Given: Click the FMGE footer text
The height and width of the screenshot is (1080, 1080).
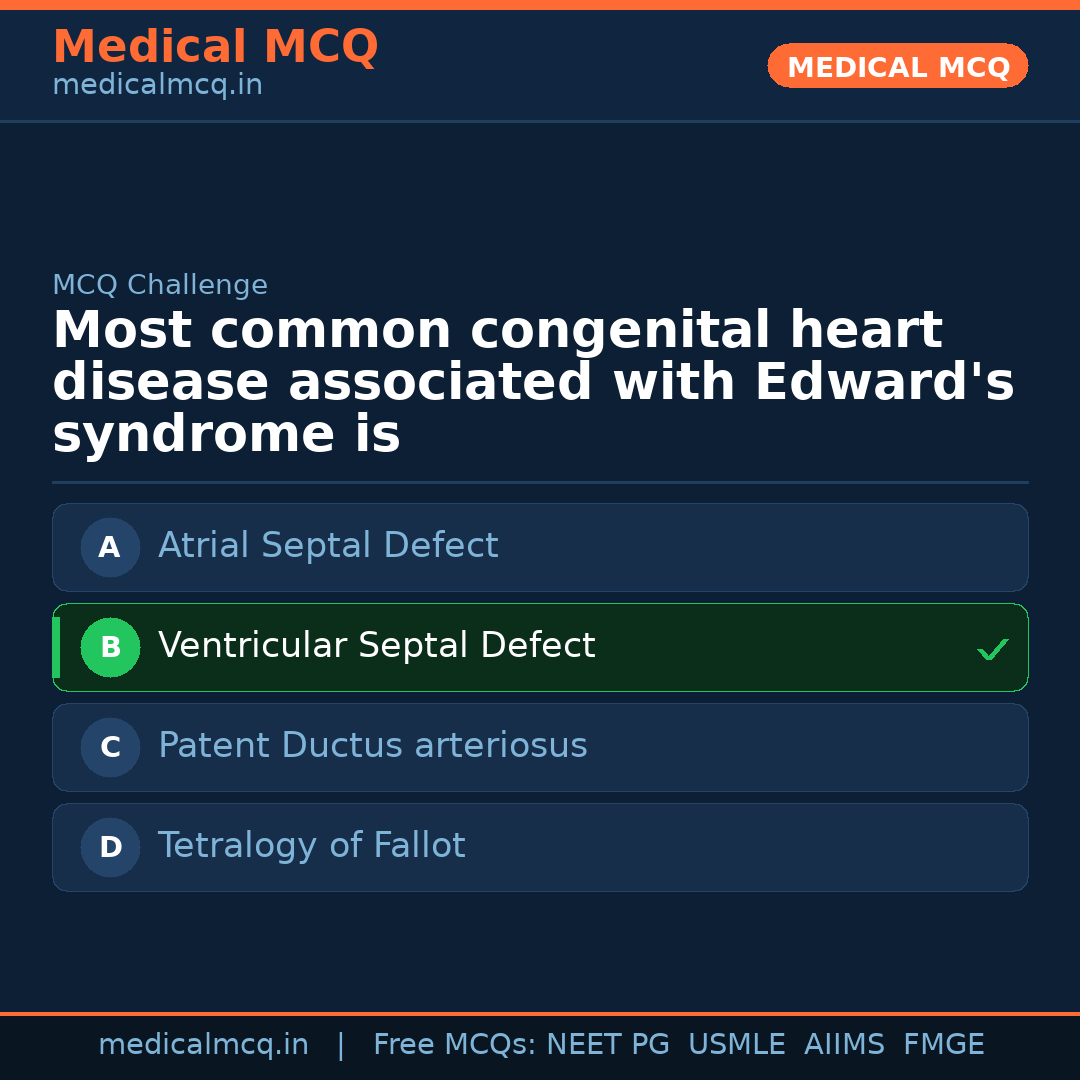Looking at the screenshot, I should coord(943,1045).
